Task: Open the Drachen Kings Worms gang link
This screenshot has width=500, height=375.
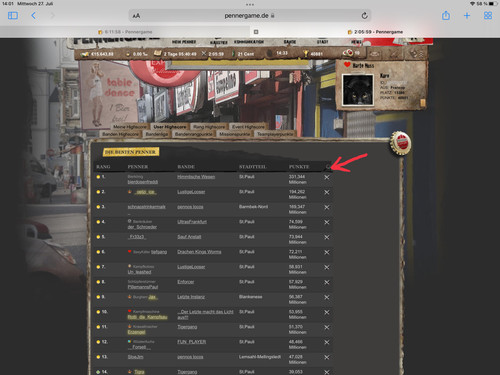Action: click(x=199, y=252)
